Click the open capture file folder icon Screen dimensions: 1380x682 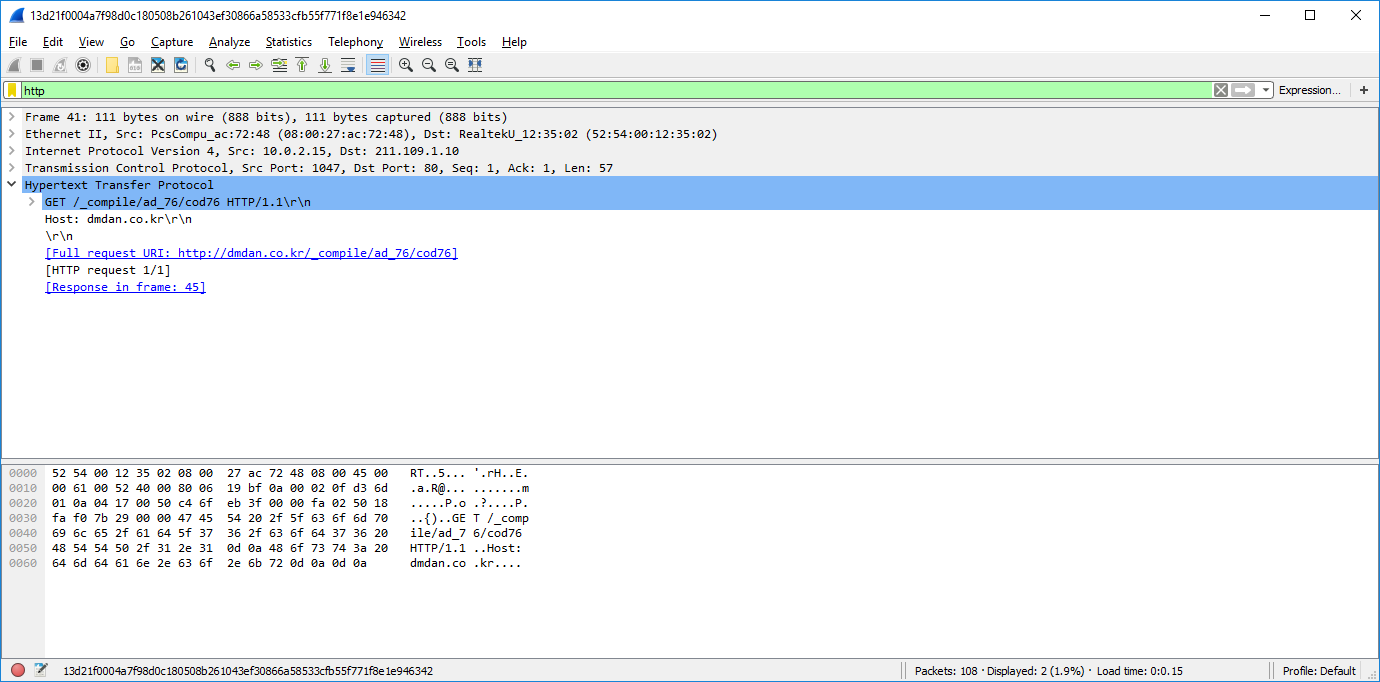click(x=112, y=65)
